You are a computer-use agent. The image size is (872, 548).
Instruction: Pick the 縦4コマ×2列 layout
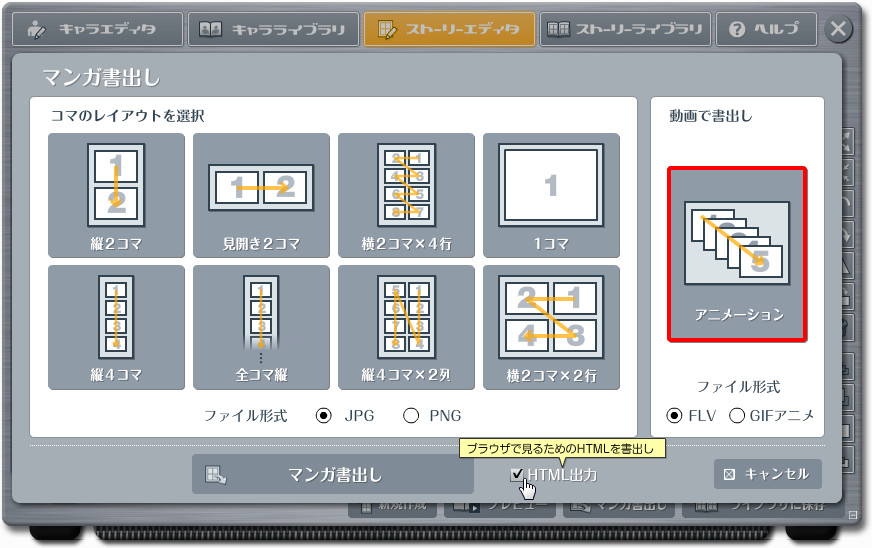[407, 328]
